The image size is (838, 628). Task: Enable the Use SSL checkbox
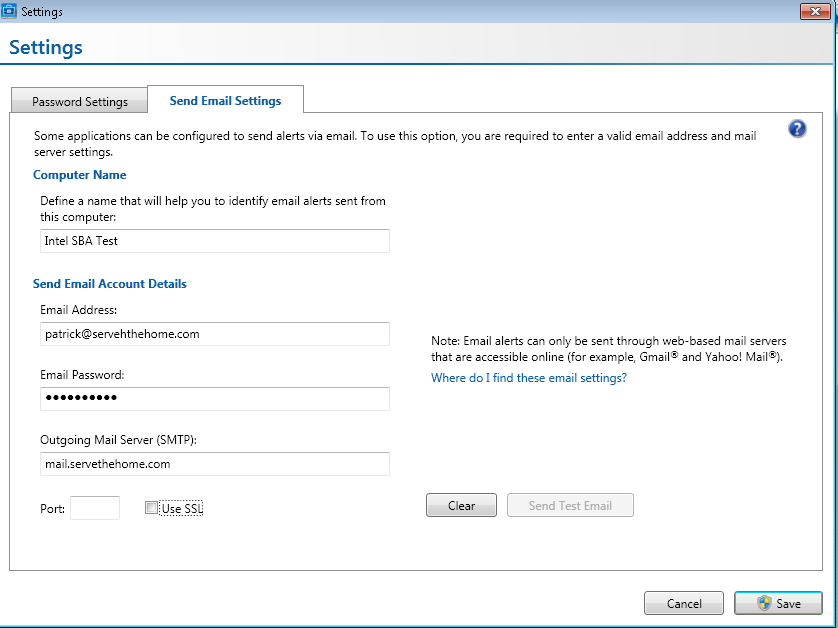pos(151,507)
